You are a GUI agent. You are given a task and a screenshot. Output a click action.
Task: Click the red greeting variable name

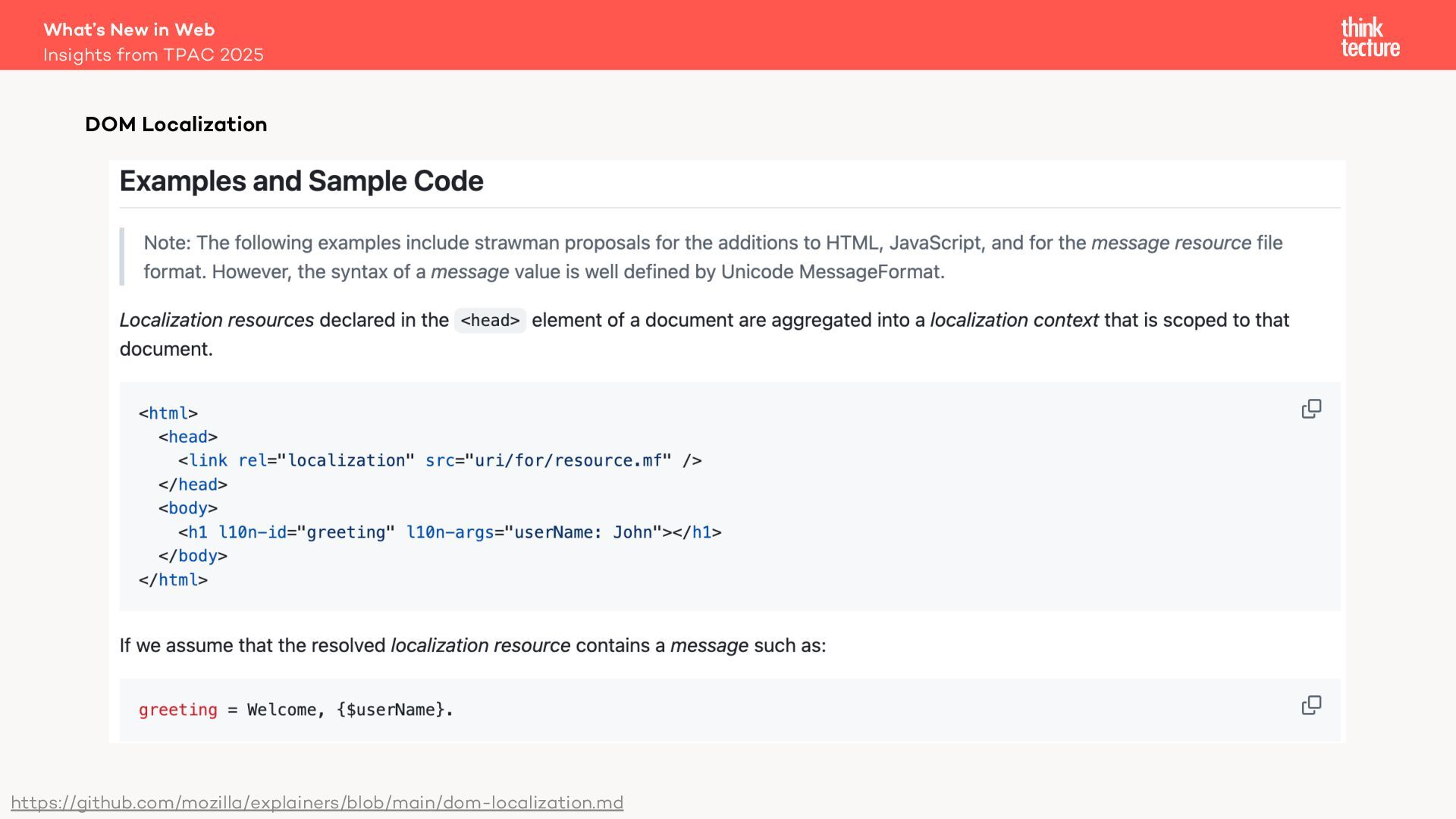tap(177, 710)
